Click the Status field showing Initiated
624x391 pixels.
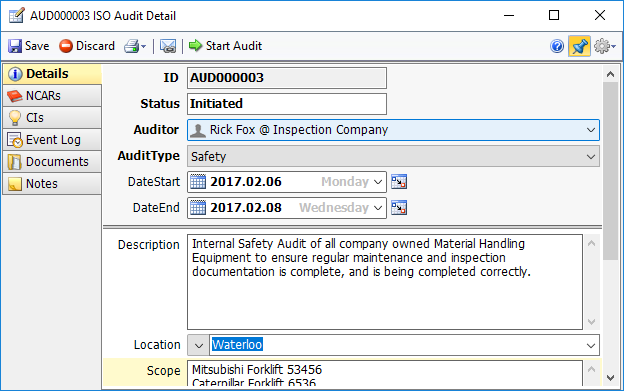[287, 104]
